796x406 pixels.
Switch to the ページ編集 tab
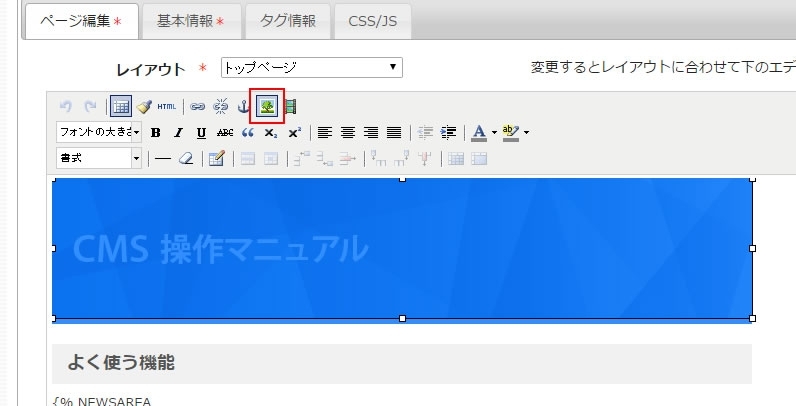[x=82, y=21]
